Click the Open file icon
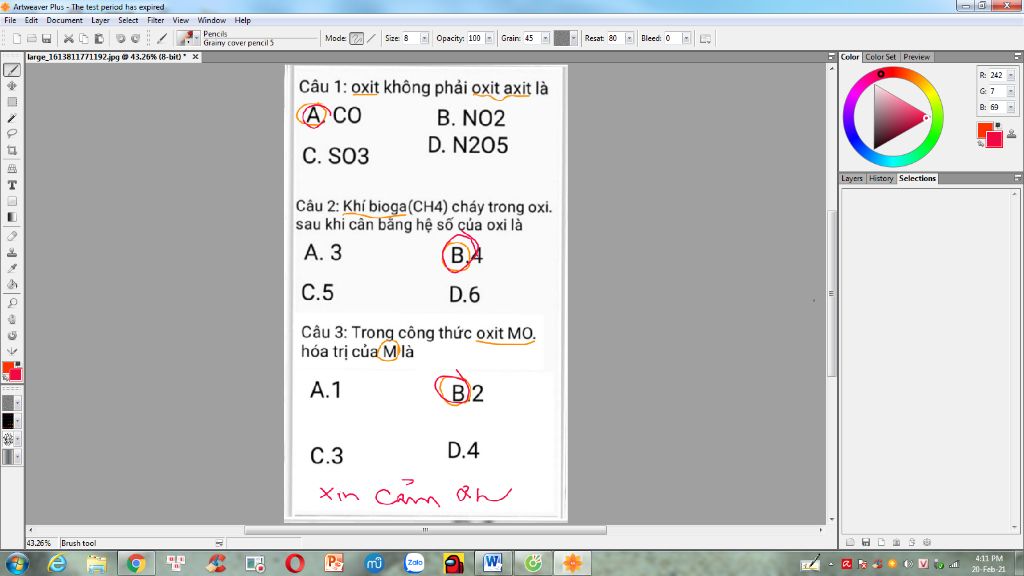 click(x=31, y=39)
